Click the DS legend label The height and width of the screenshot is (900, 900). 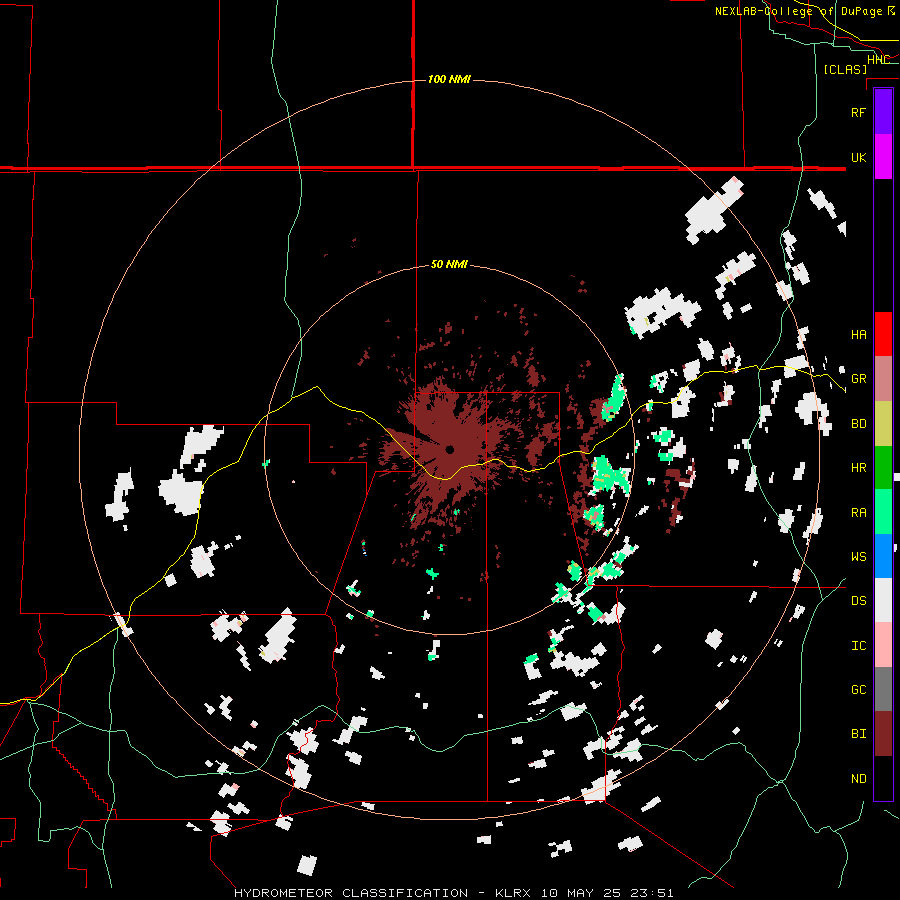pos(858,601)
